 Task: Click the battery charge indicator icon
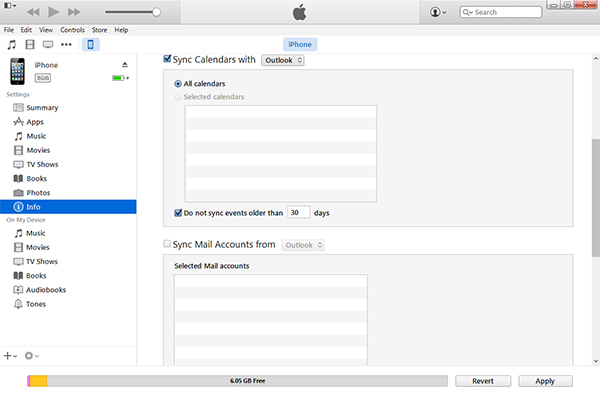point(120,78)
